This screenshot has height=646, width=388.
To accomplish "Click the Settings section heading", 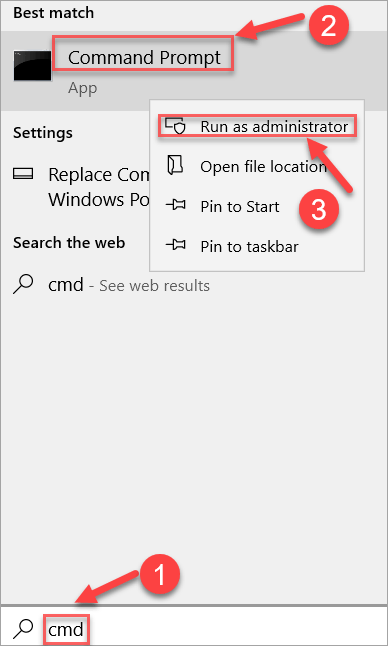I will 43,133.
